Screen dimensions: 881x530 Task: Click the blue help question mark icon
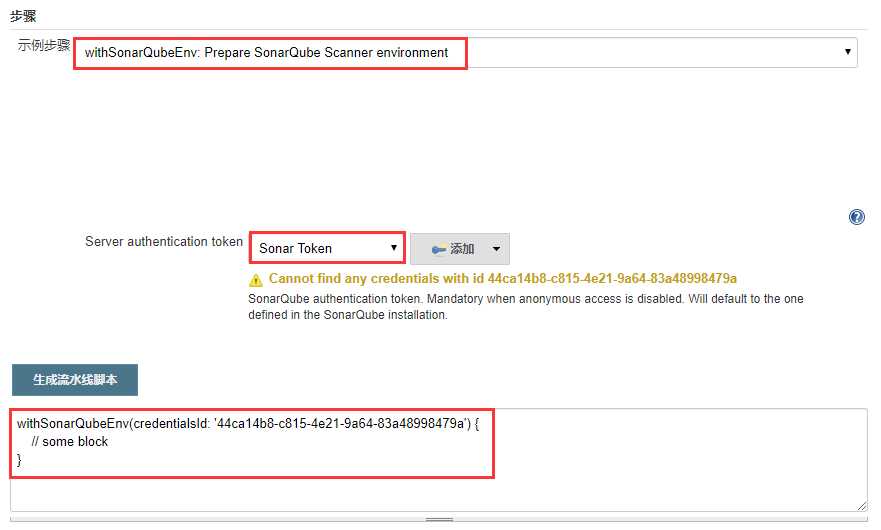point(856,217)
